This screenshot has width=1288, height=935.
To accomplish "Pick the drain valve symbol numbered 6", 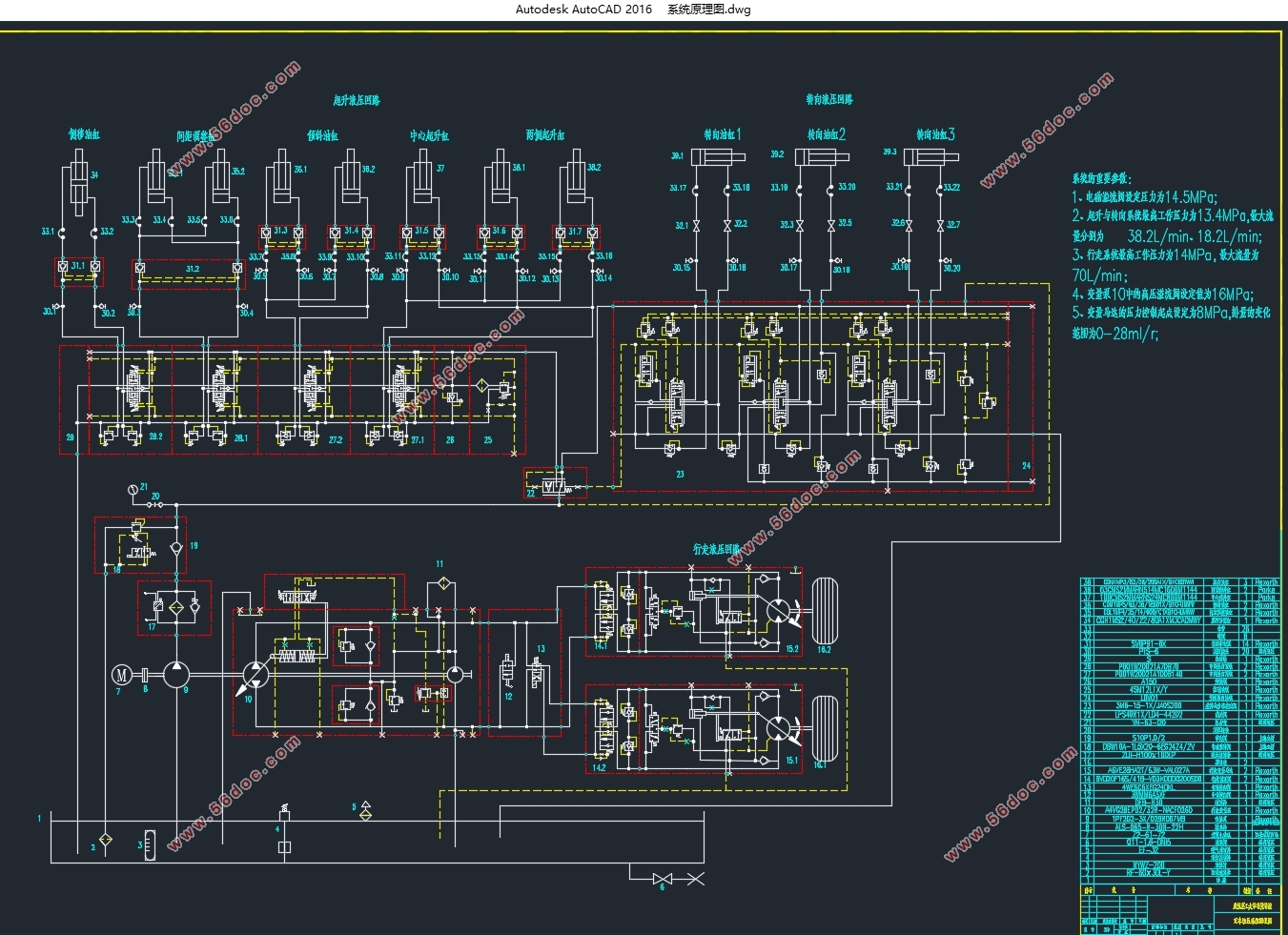I will point(664,879).
